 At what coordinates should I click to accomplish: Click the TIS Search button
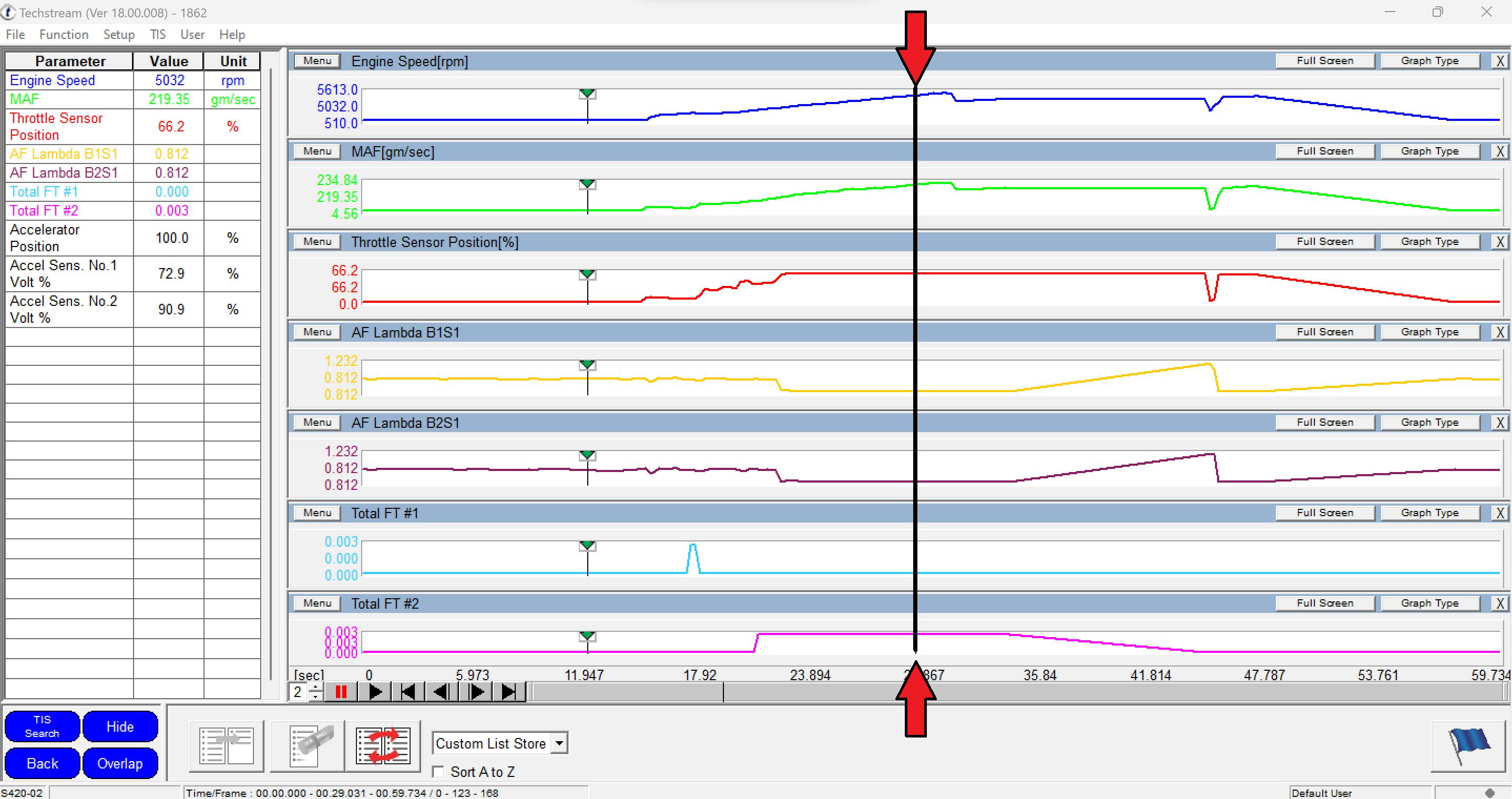click(41, 726)
